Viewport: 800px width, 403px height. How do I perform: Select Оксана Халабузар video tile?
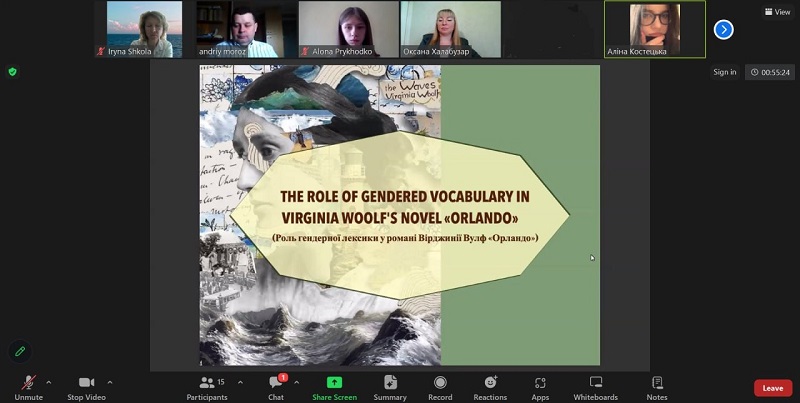tap(451, 29)
